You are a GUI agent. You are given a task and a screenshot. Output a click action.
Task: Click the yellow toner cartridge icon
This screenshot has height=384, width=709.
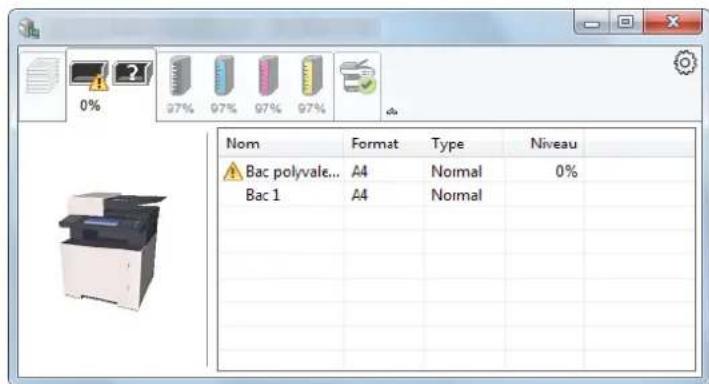coord(312,76)
